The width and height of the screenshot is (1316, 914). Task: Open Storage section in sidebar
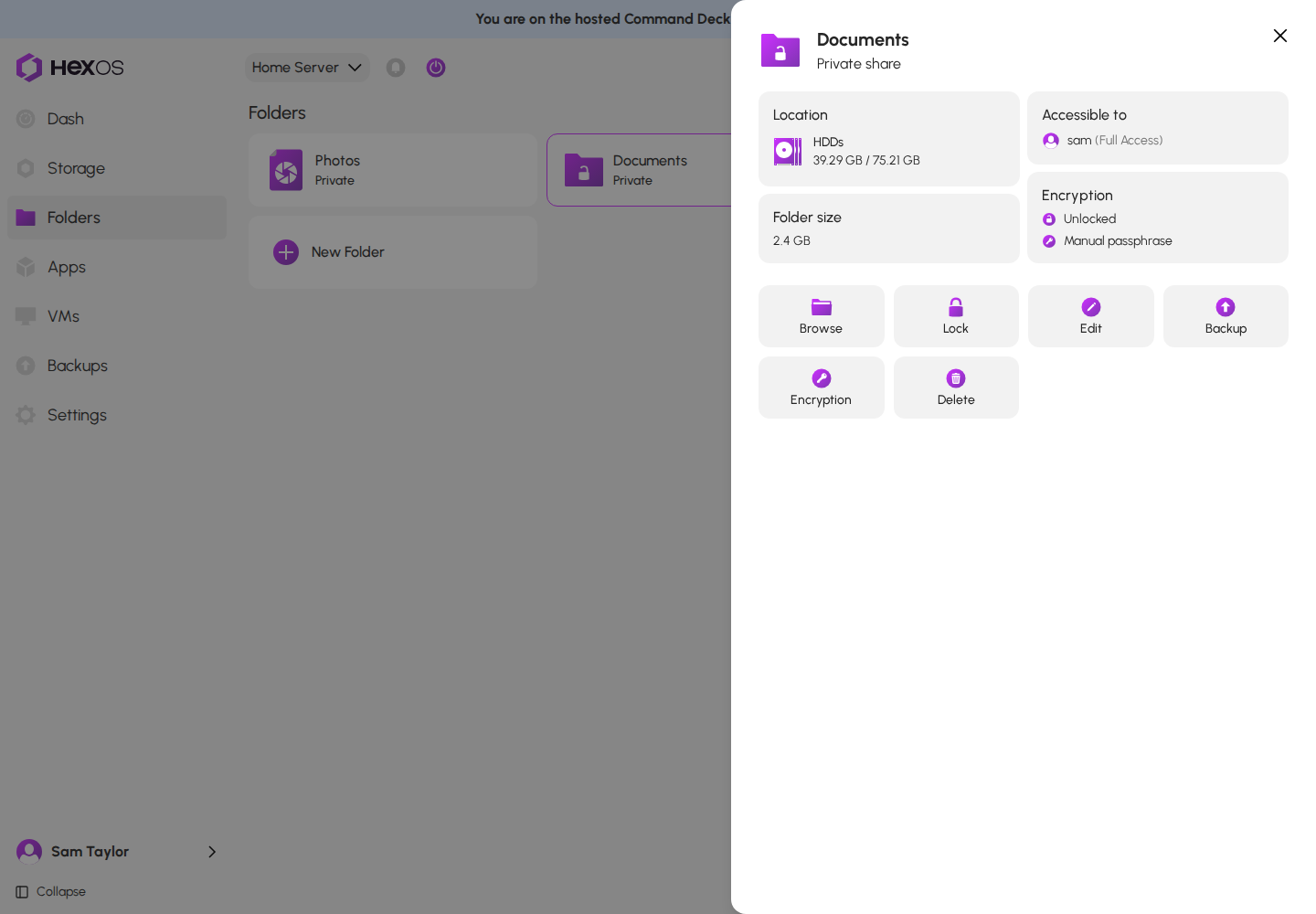(117, 168)
